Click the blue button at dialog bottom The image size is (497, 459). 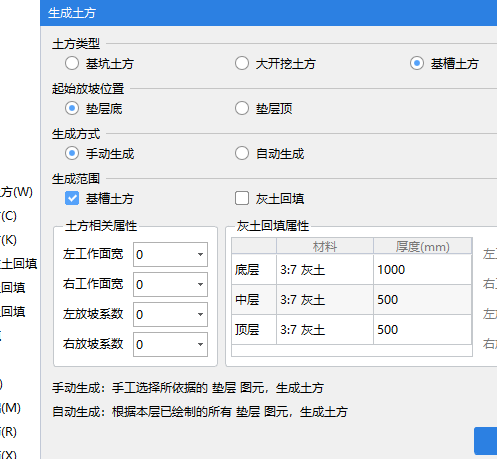(x=486, y=441)
